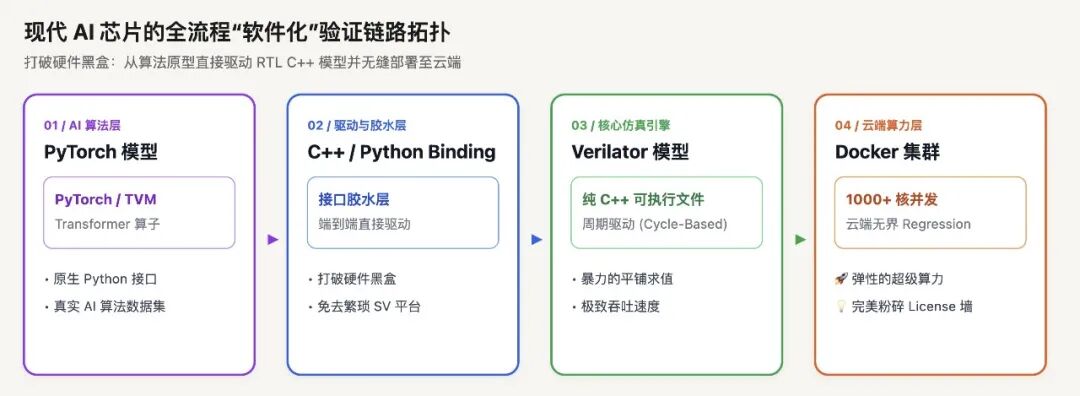The image size is (1080, 396).
Task: Select the 1000+ 核并发 inner box
Action: pos(931,213)
